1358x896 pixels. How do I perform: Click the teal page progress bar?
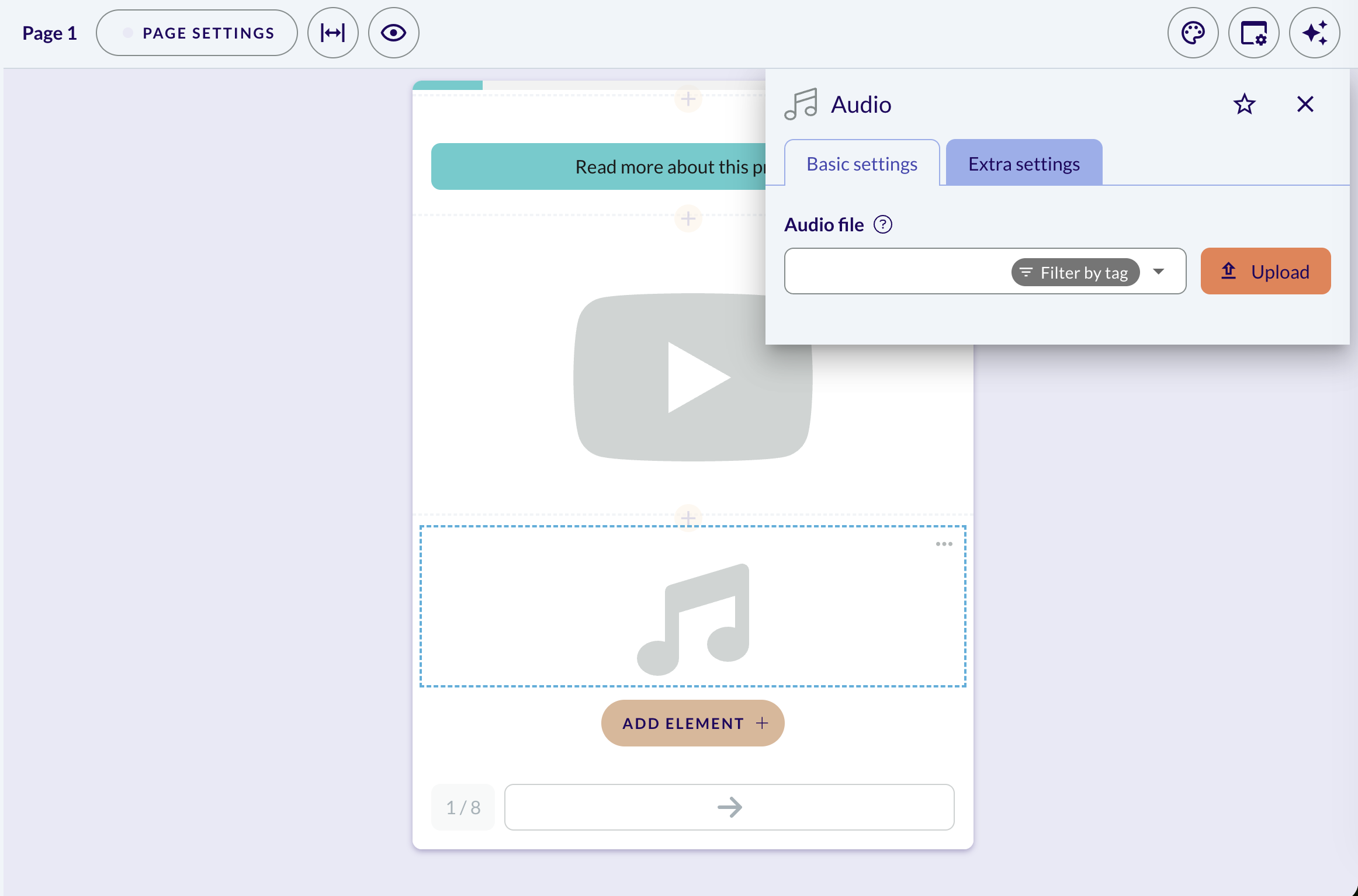(x=448, y=85)
